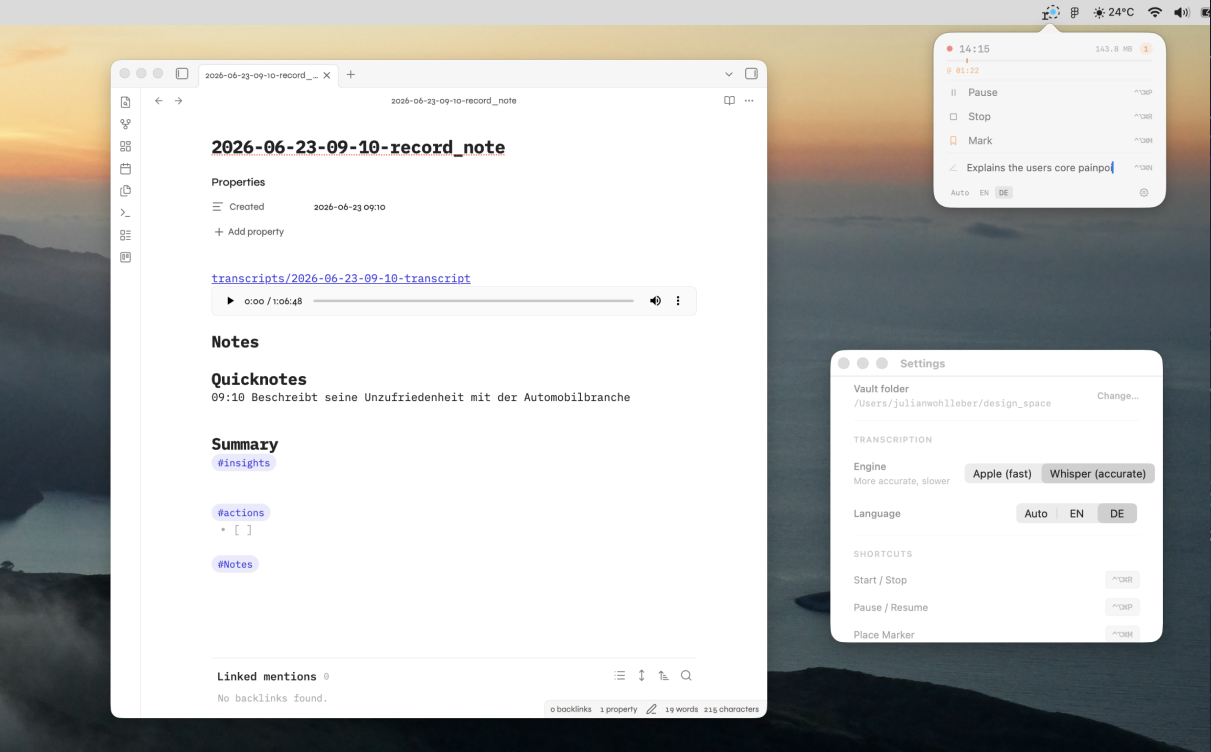Open the daily note calendar icon
1211x752 pixels.
pyautogui.click(x=125, y=168)
